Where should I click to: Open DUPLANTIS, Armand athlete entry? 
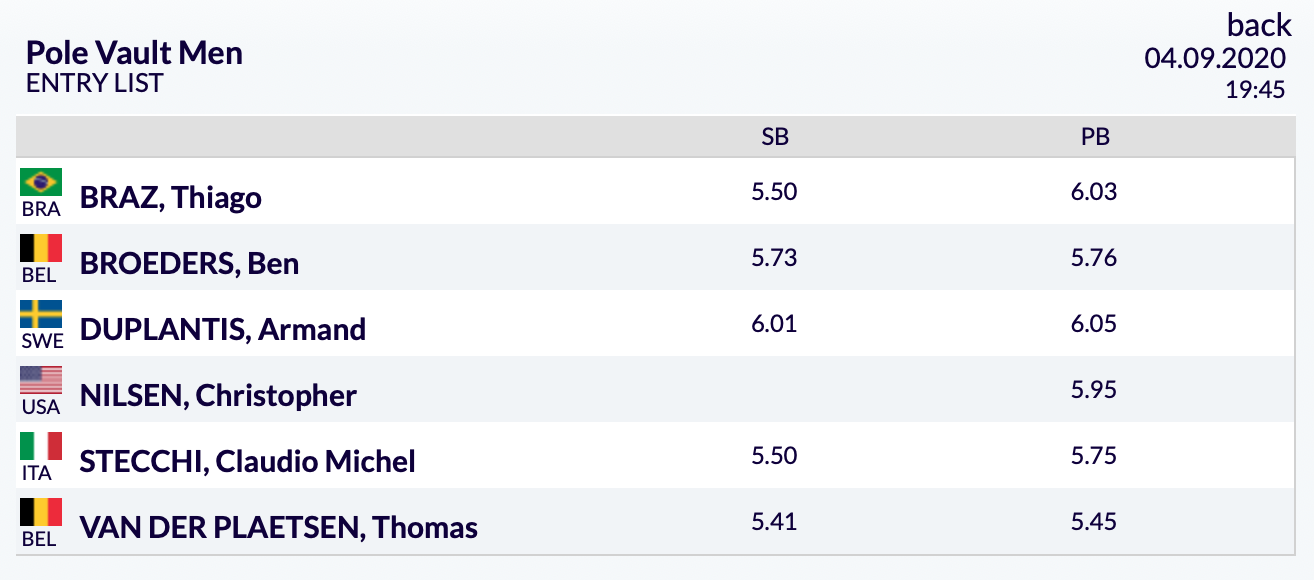tap(223, 329)
